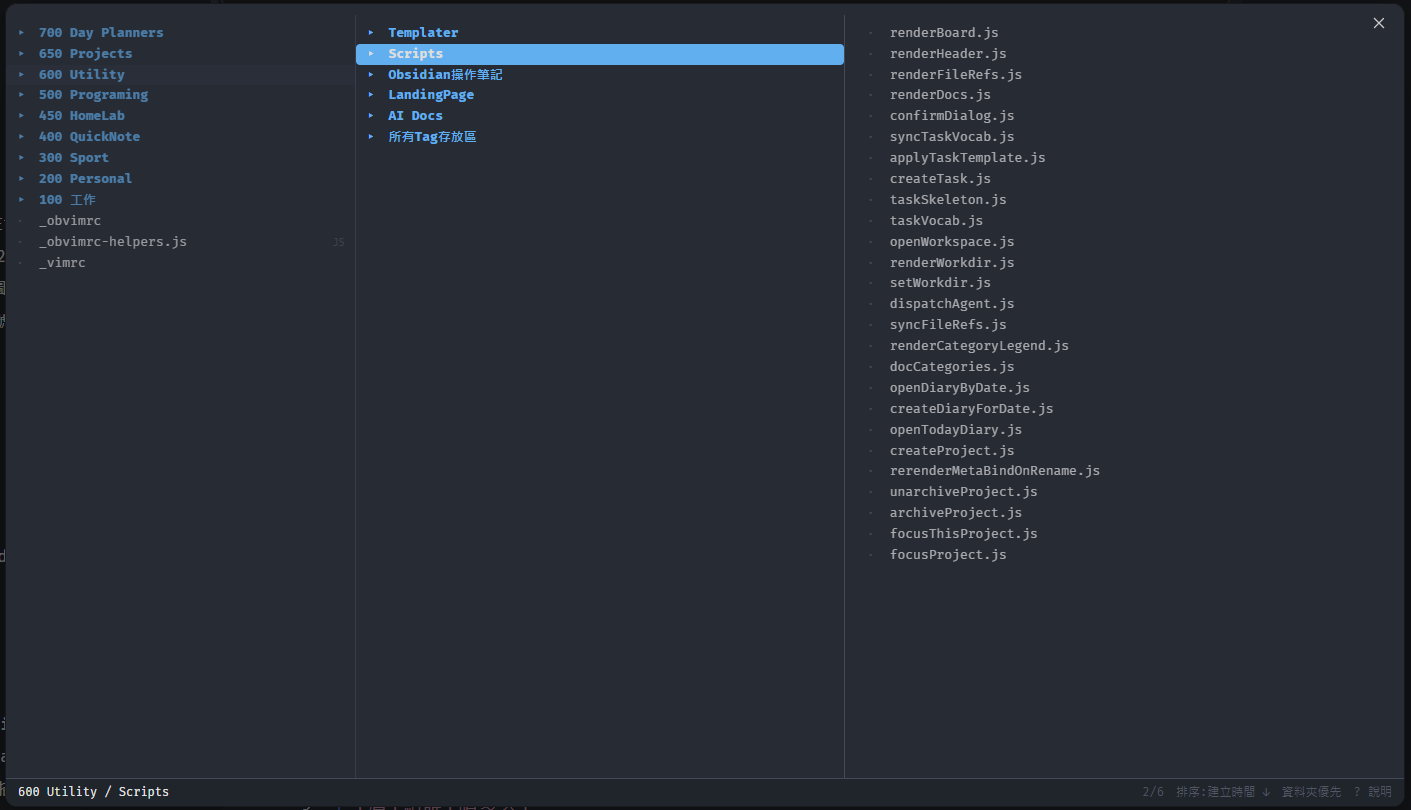Viewport: 1411px width, 810px height.
Task: Toggle 資料夾優先 folders-first option
Action: point(1311,792)
